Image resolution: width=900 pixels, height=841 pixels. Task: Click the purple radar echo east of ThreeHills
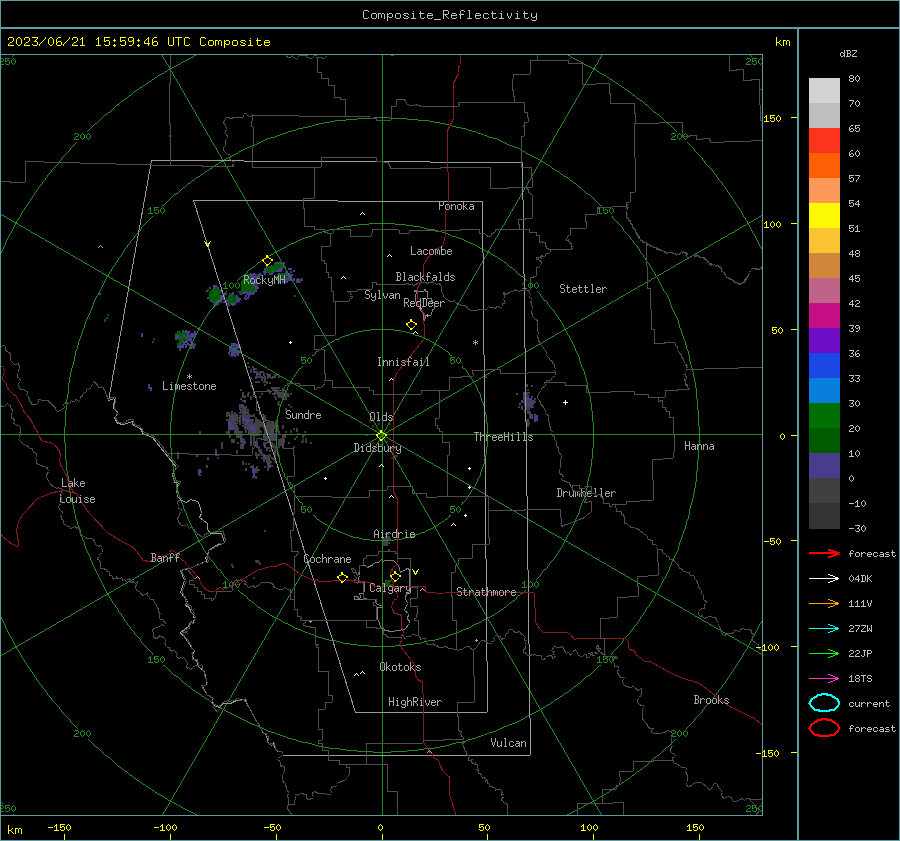[529, 403]
